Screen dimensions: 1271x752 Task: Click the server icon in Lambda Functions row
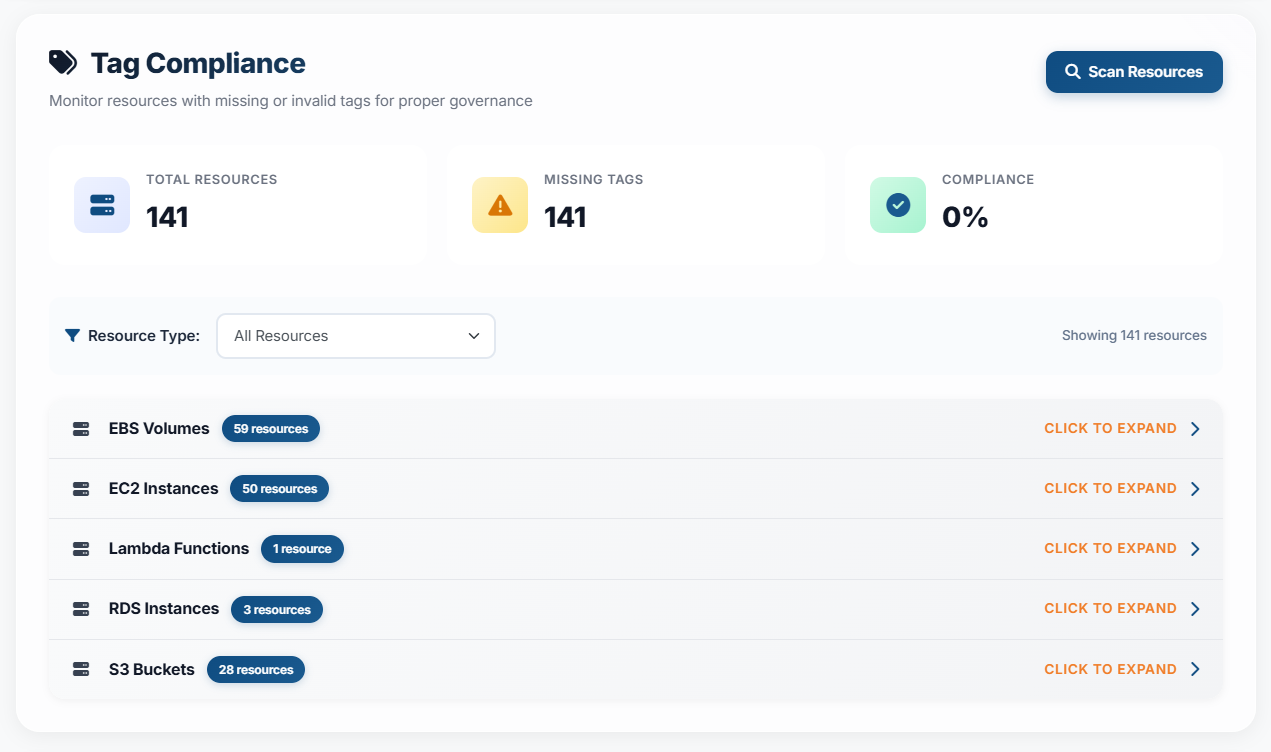pos(81,549)
